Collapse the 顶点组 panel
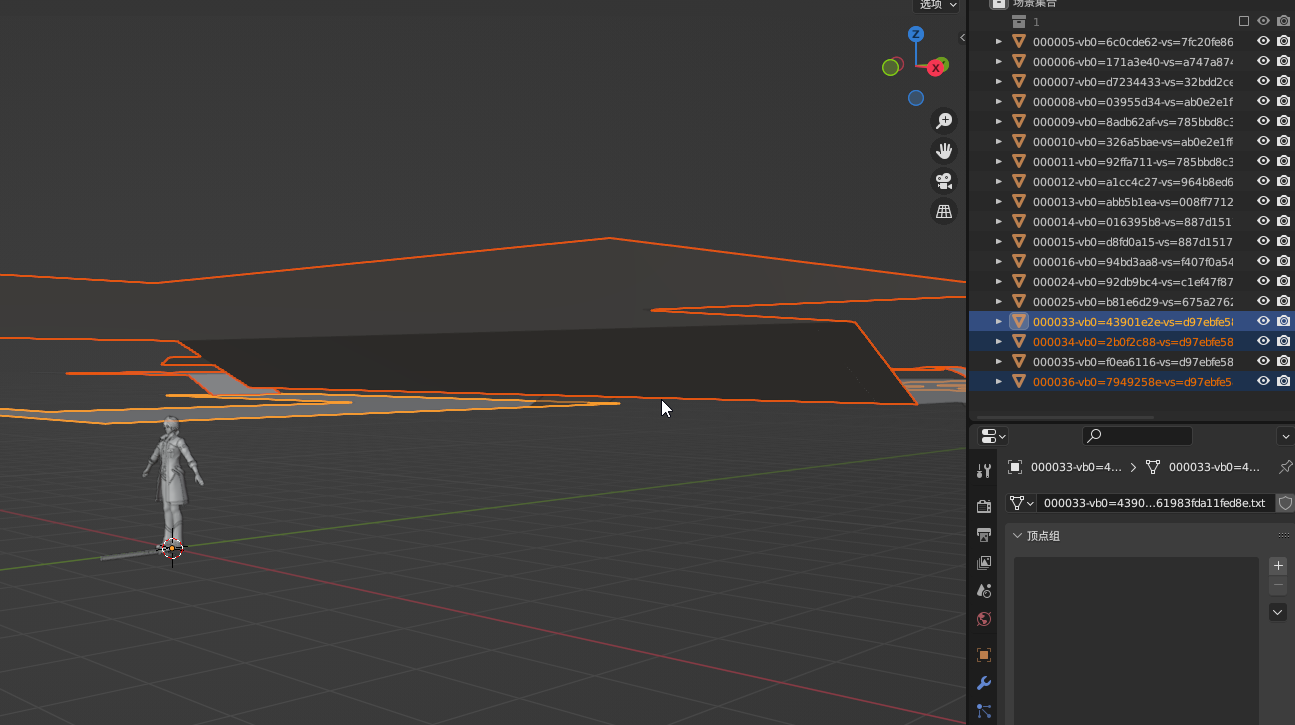The width and height of the screenshot is (1295, 725). point(1018,536)
